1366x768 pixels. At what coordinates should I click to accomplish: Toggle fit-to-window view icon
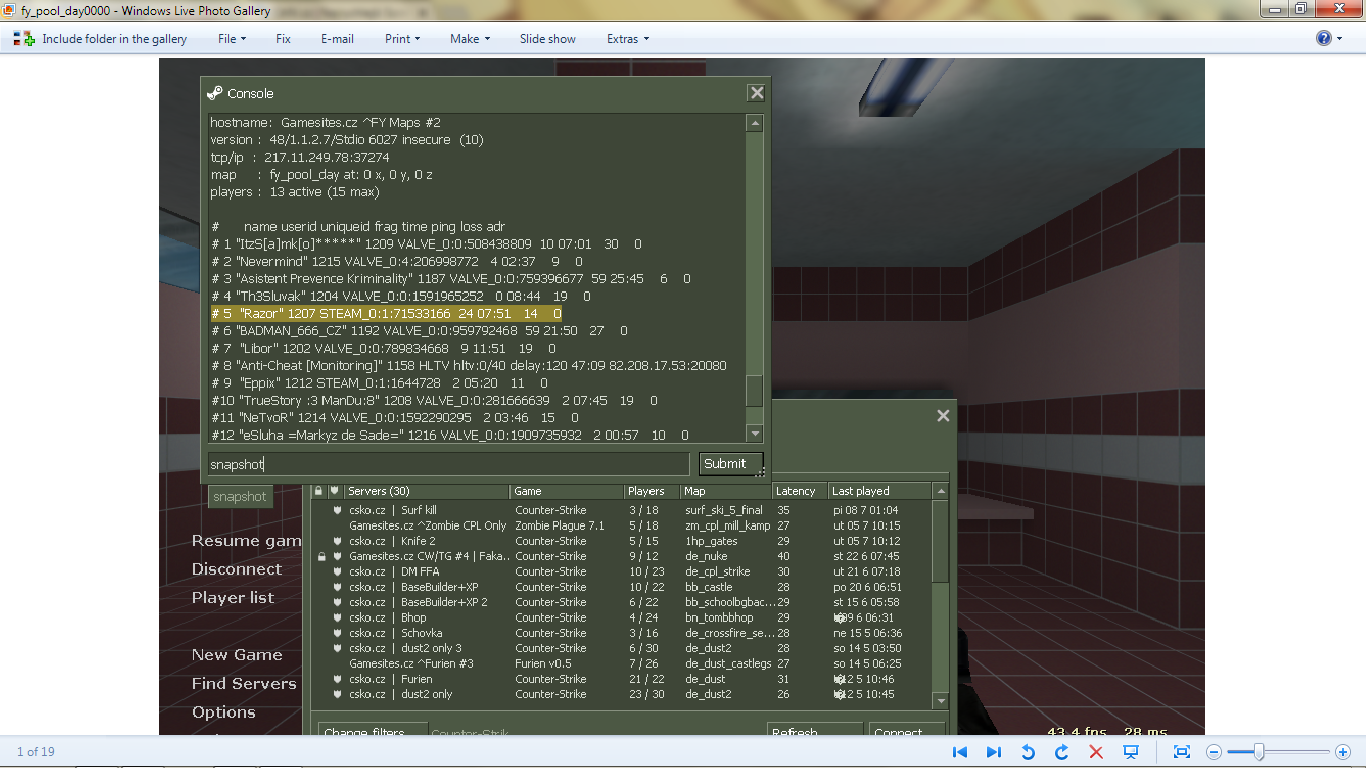[x=1181, y=752]
